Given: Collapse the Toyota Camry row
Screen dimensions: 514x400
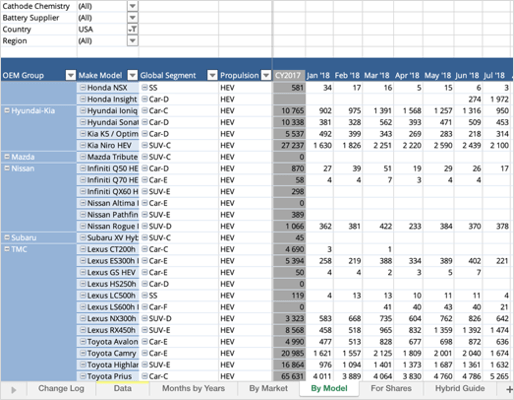Looking at the screenshot, I should point(83,353).
